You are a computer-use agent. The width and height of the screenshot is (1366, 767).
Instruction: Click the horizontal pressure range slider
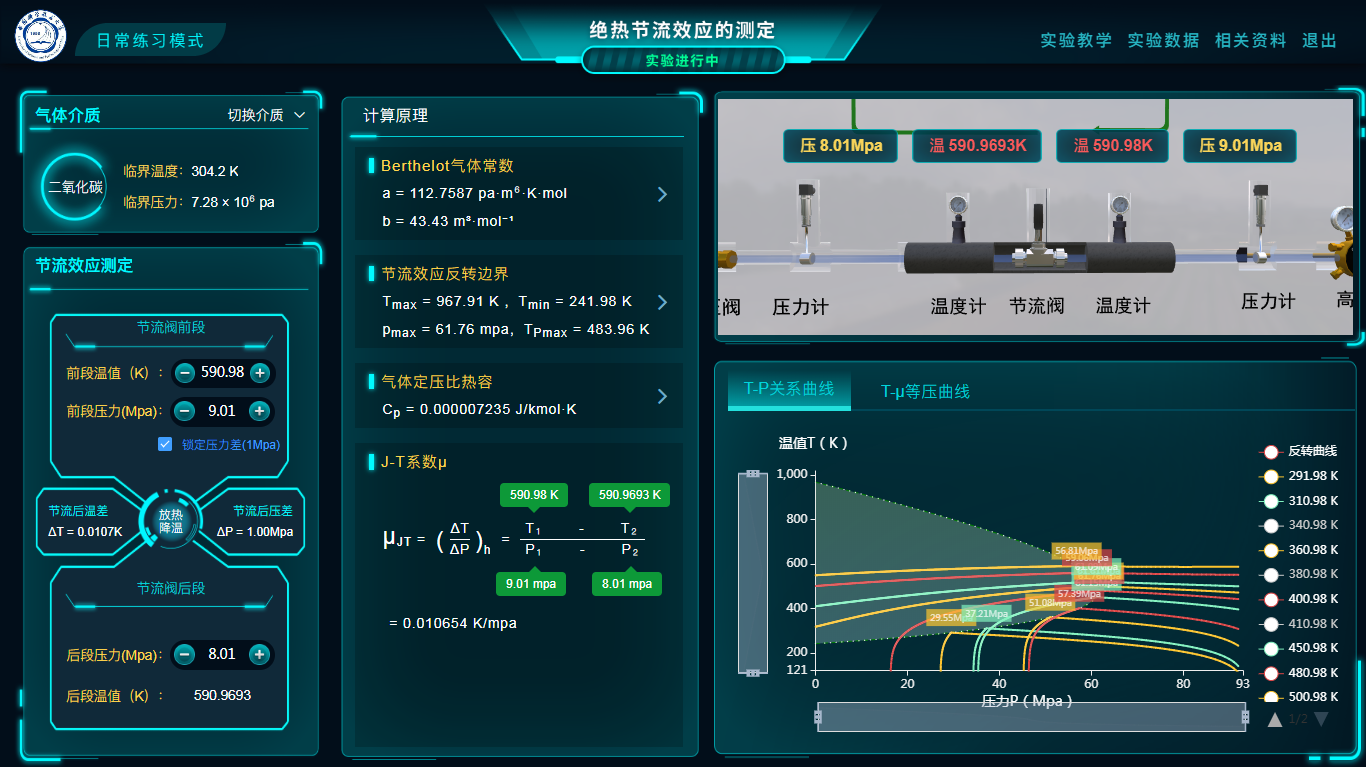click(x=1031, y=717)
